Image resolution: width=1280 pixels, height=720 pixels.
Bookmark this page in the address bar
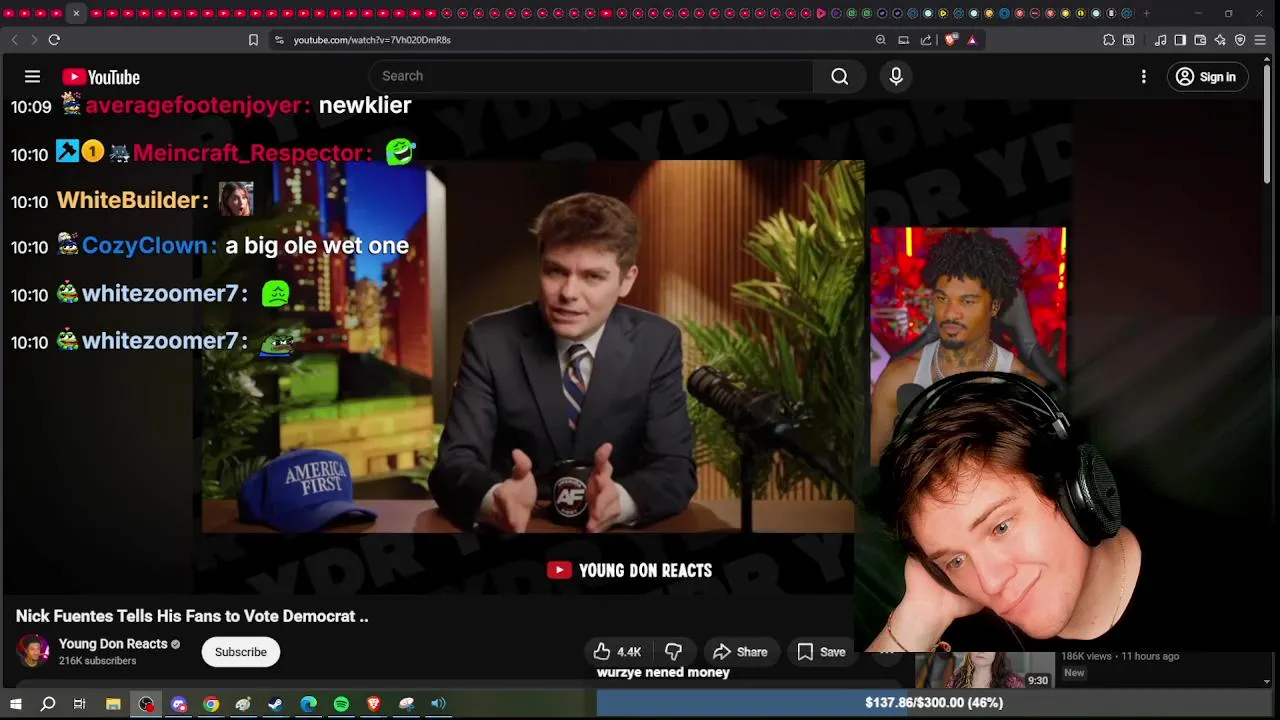coord(253,40)
